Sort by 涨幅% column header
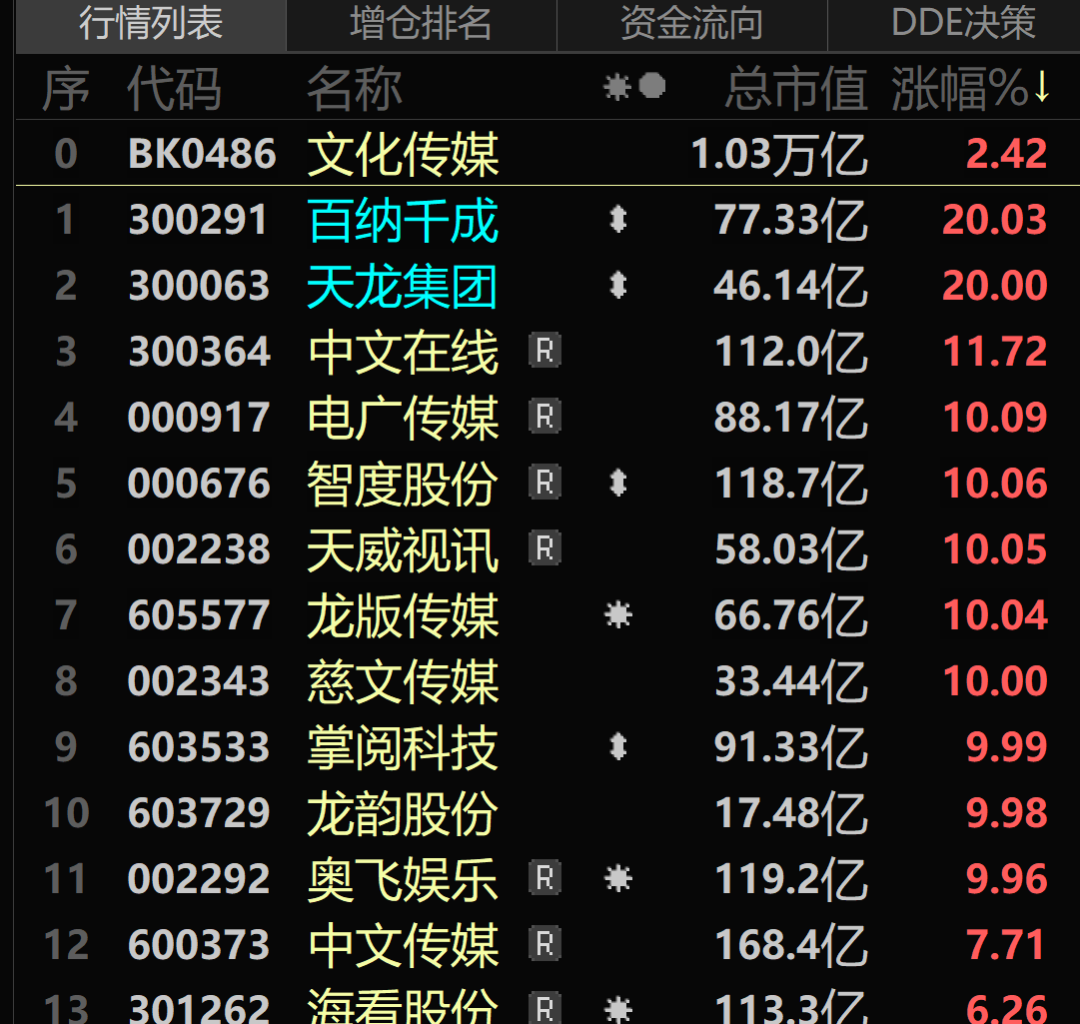 (970, 89)
